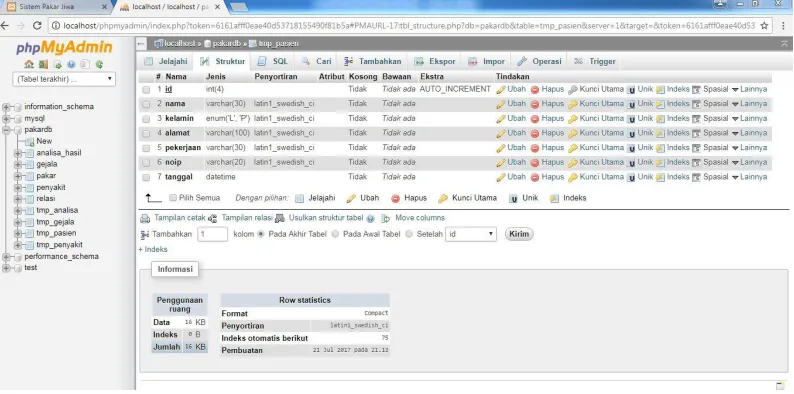
Task: Open Lainnya dropdown for tanggal row
Action: (x=749, y=177)
